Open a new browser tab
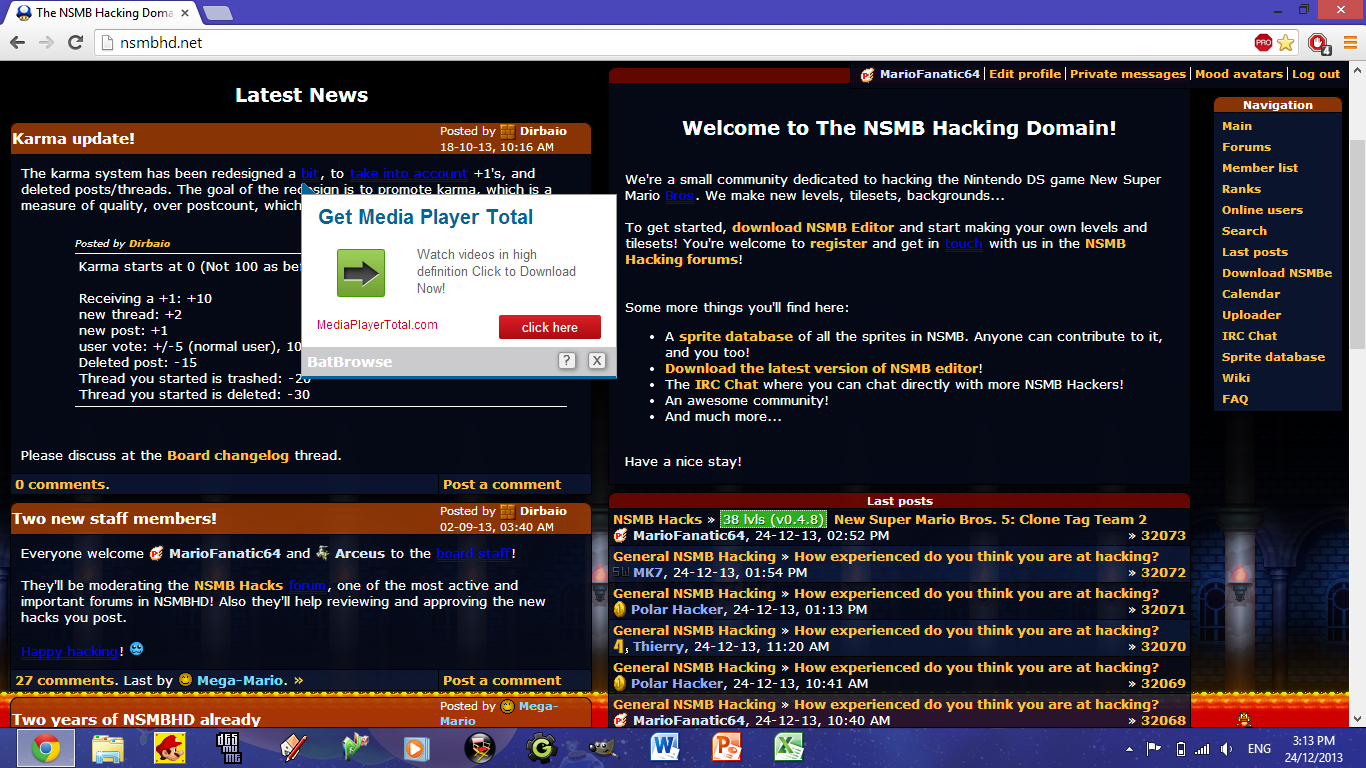Viewport: 1366px width, 768px height. click(x=217, y=13)
